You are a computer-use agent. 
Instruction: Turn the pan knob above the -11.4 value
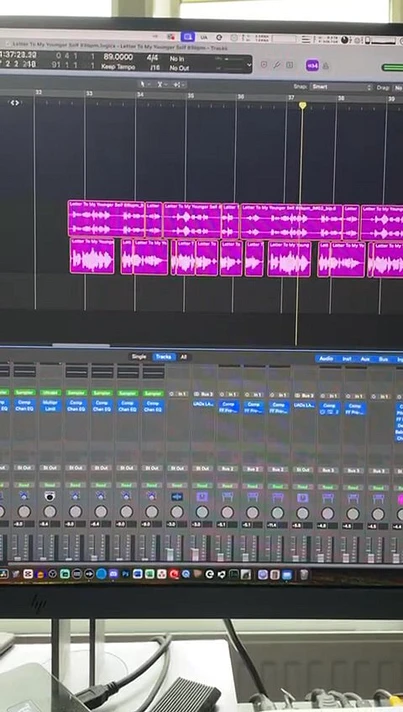point(277,513)
